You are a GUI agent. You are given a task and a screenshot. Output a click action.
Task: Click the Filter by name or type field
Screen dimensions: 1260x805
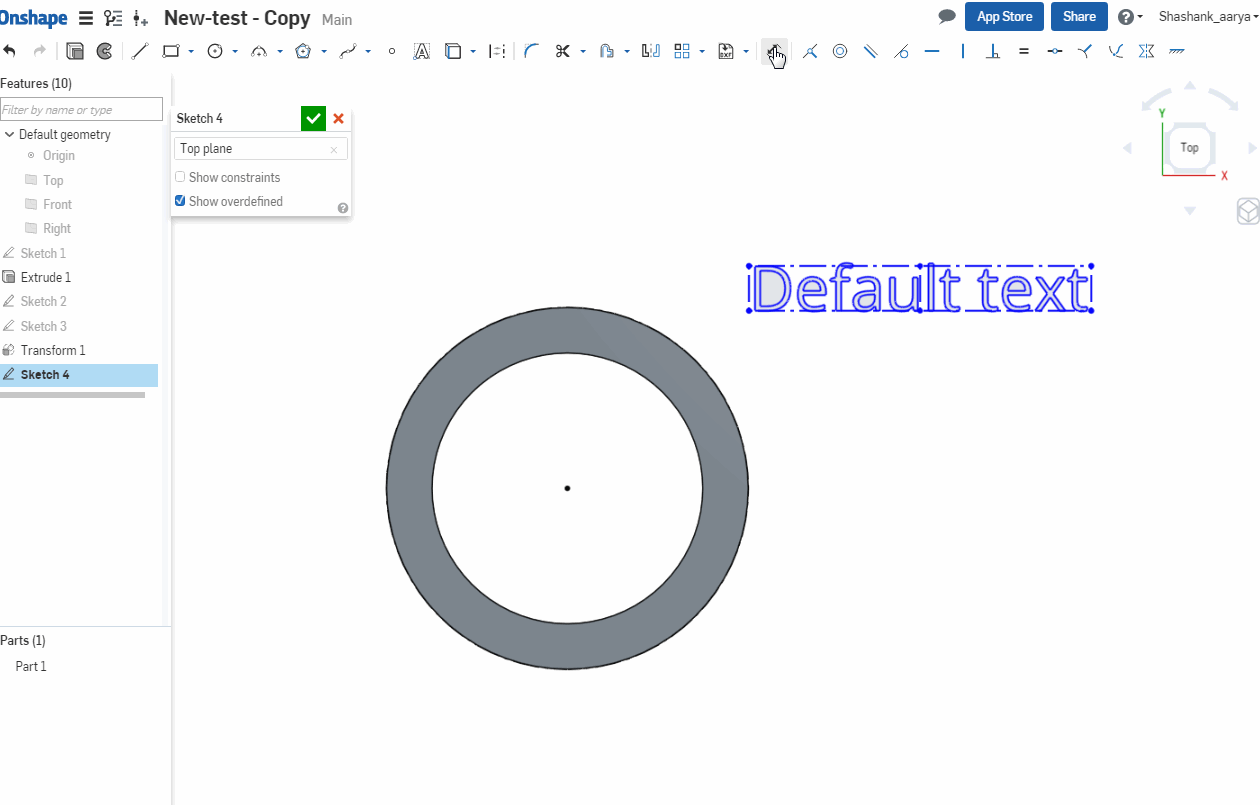point(80,108)
